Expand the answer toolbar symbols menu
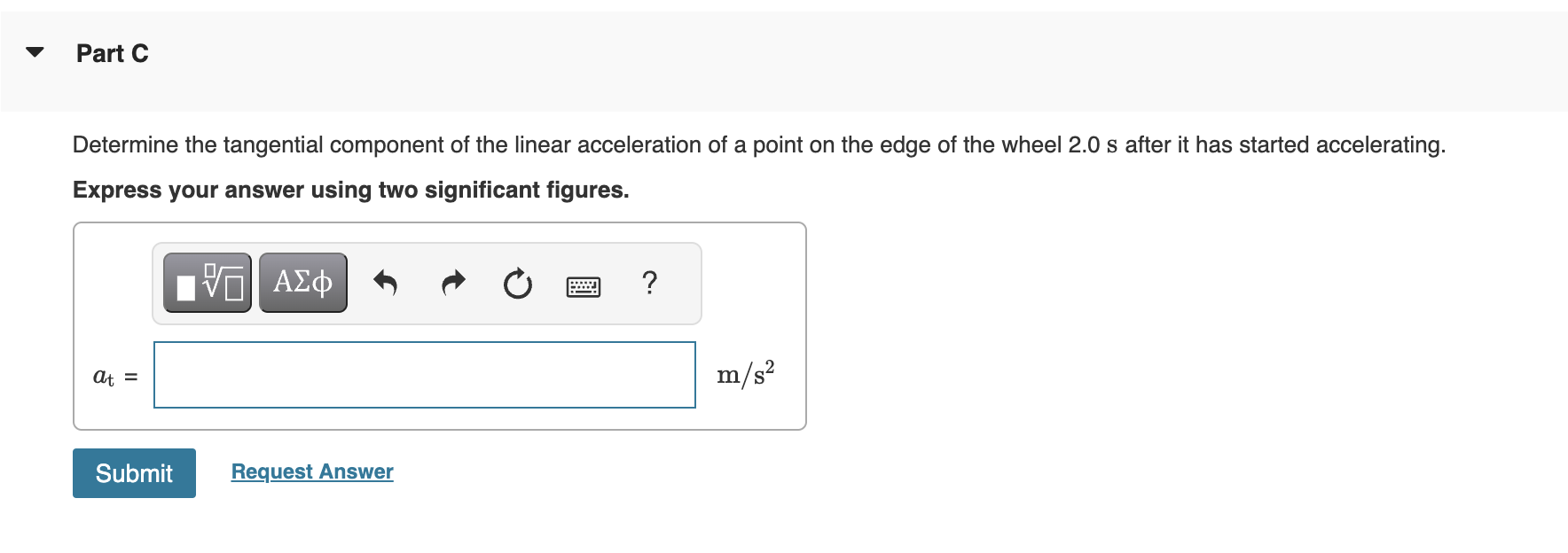Viewport: 1568px width, 553px height. pos(302,282)
